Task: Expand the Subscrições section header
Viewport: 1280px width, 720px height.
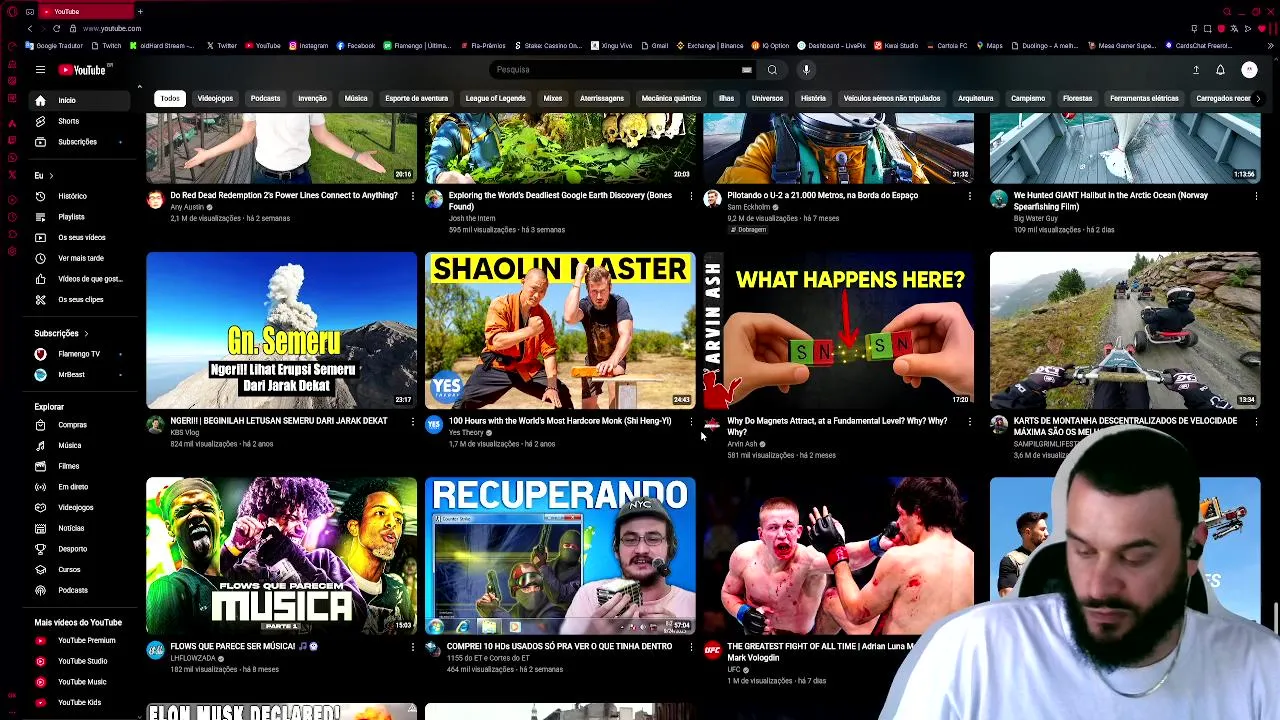Action: tap(61, 333)
